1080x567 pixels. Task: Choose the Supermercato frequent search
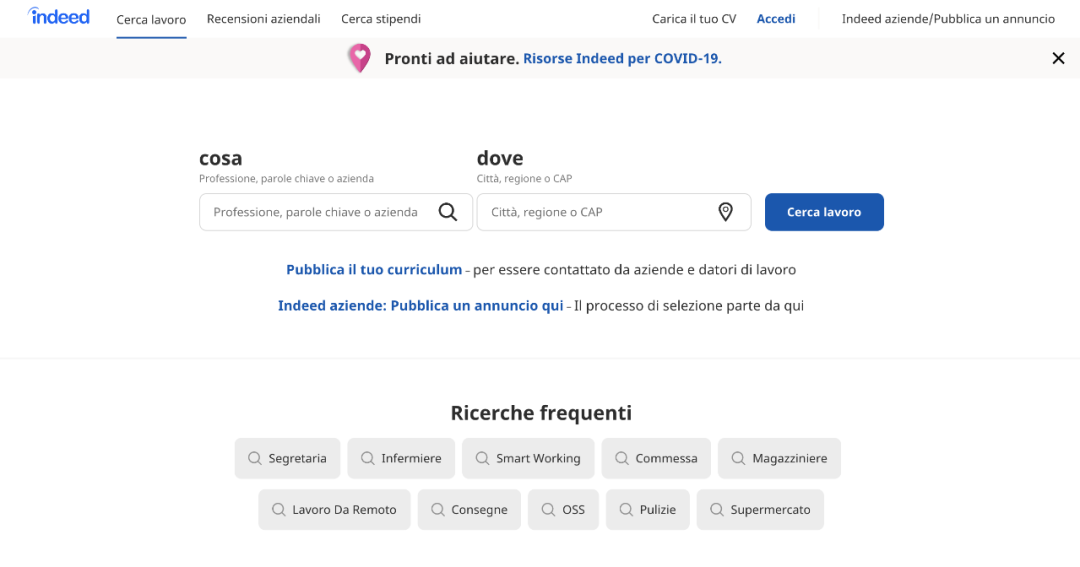click(760, 510)
